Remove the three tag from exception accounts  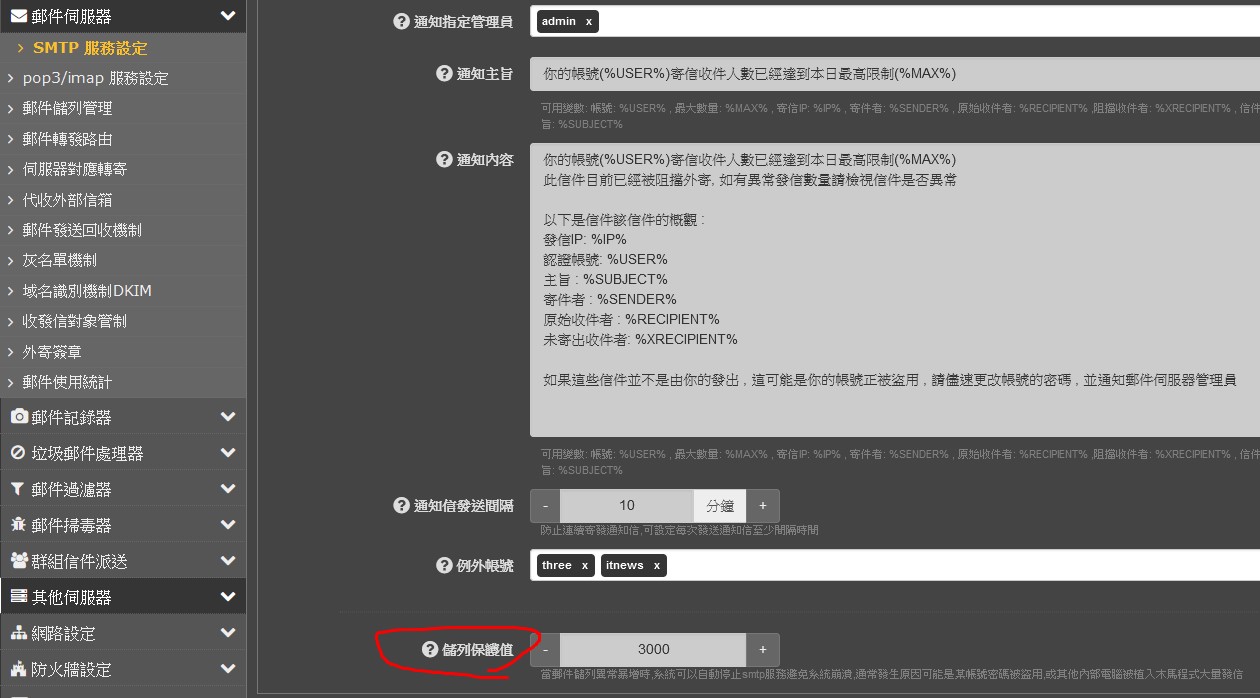point(584,566)
